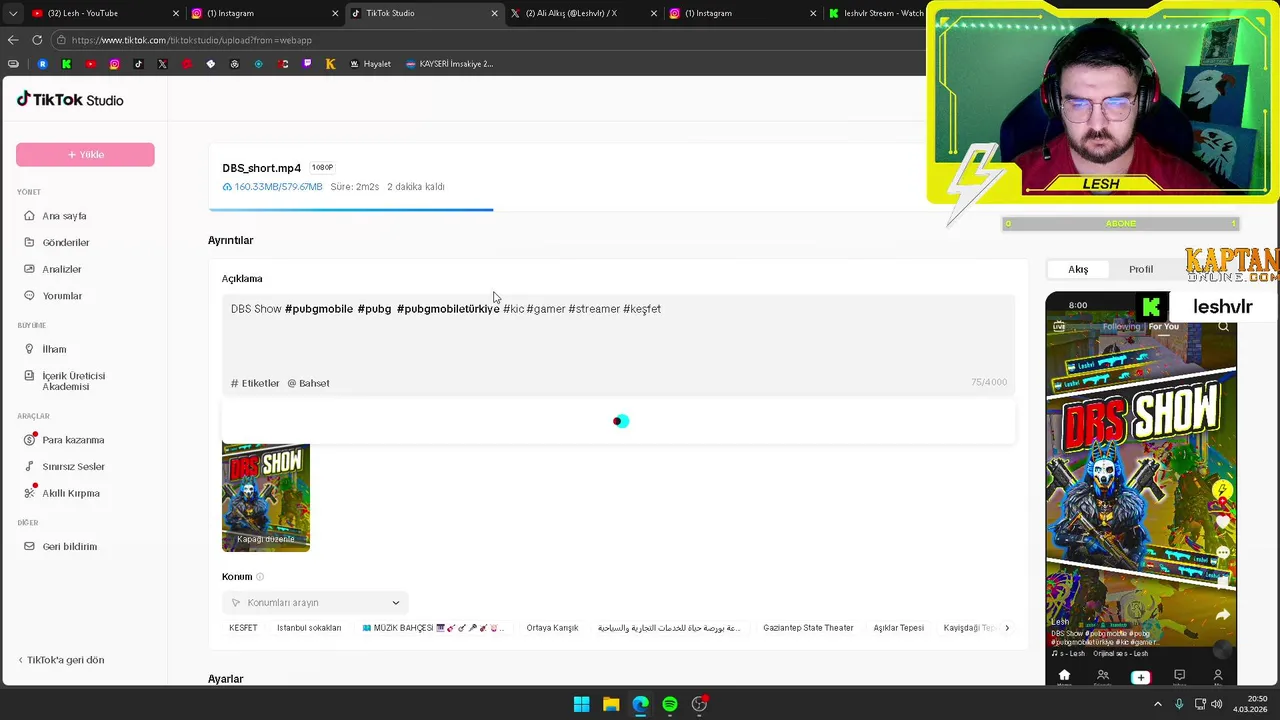Open the Konumları arayın dropdown

tap(315, 603)
